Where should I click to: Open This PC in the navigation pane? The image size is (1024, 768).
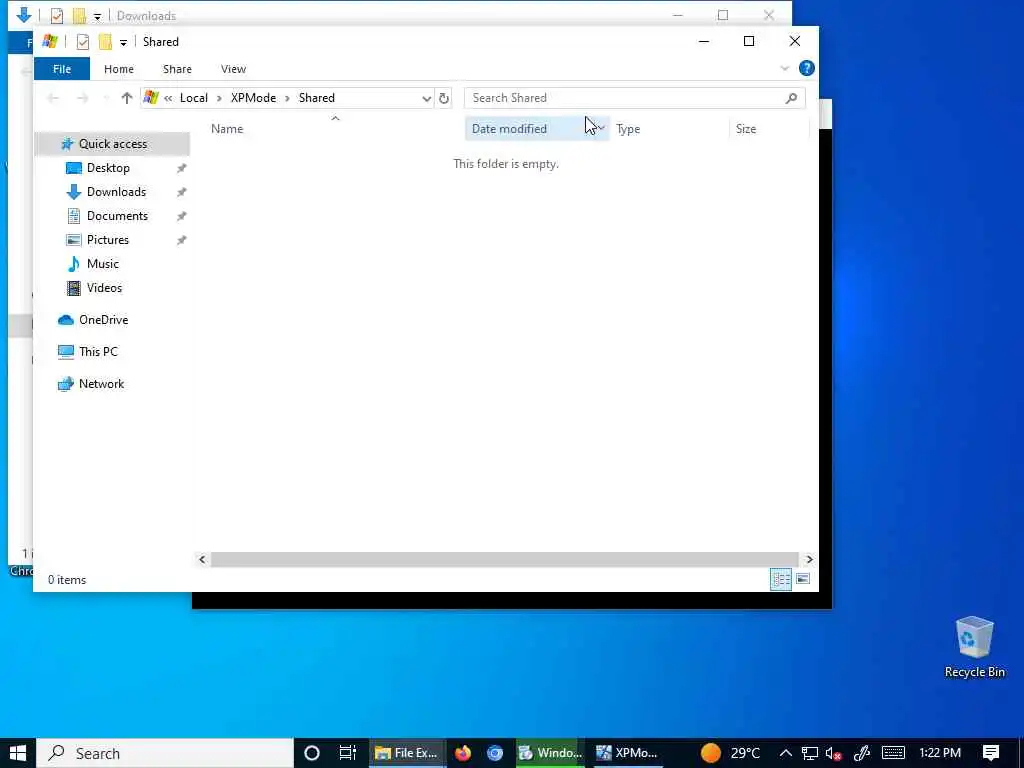(98, 352)
